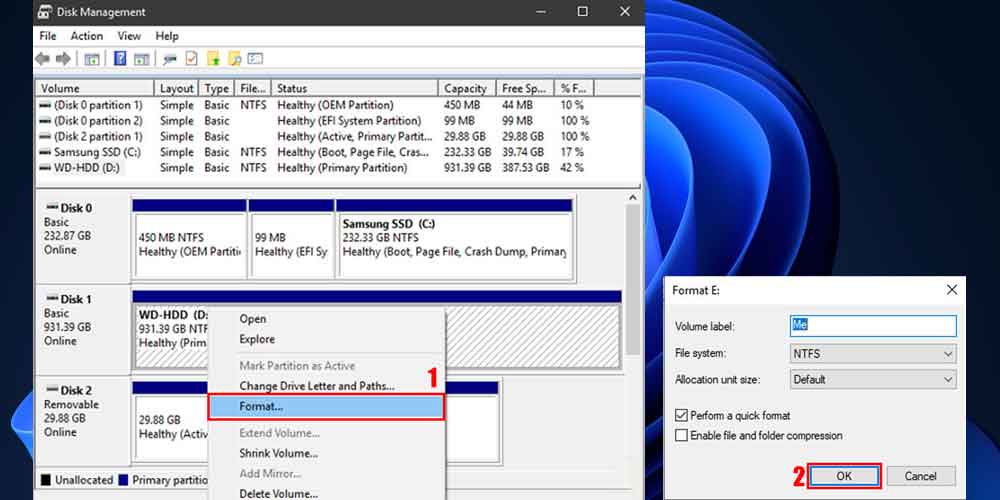
Task: Uncheck Perform a quick format
Action: pyautogui.click(x=682, y=416)
